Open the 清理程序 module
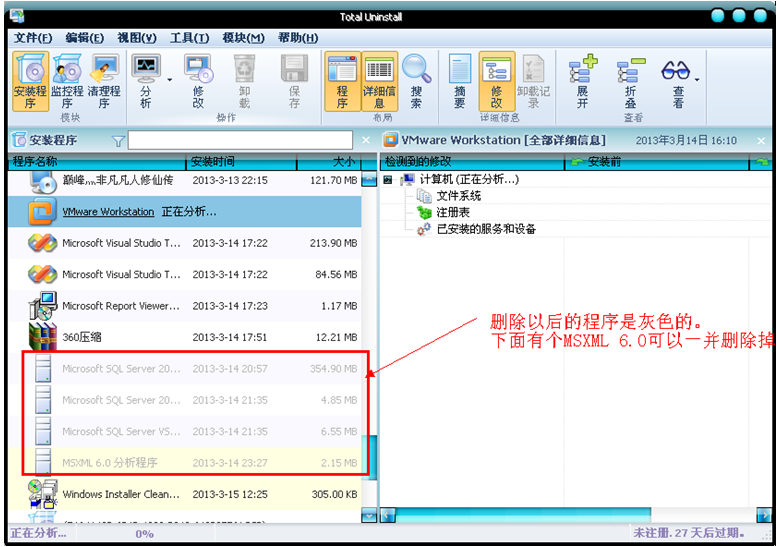 click(104, 81)
